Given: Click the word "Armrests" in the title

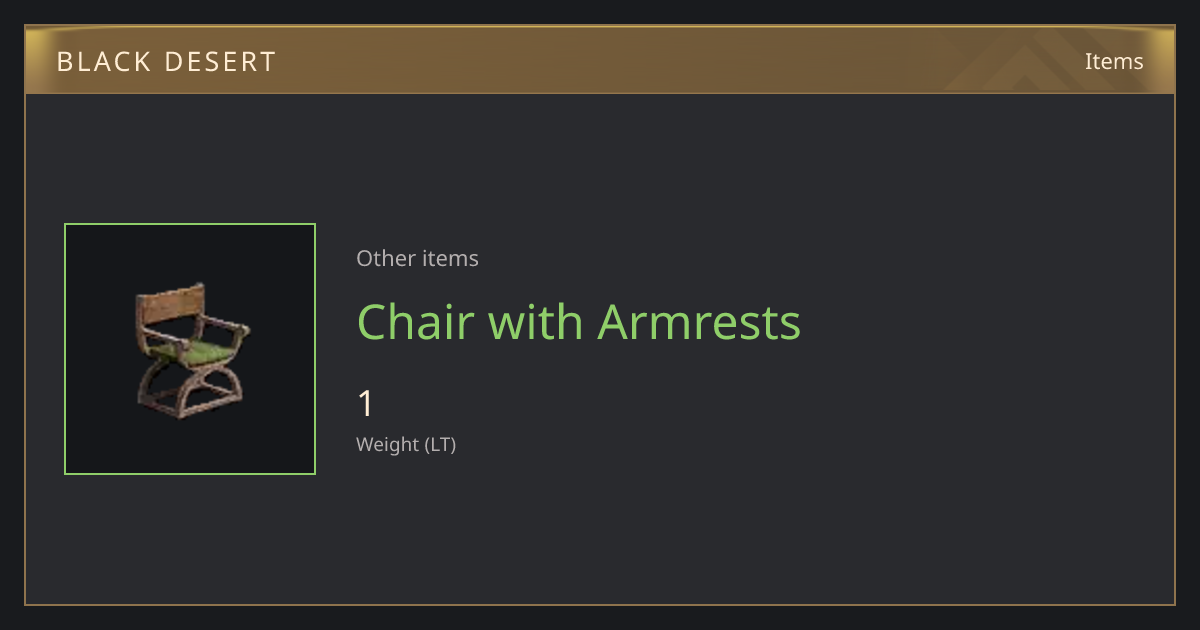Looking at the screenshot, I should [699, 322].
